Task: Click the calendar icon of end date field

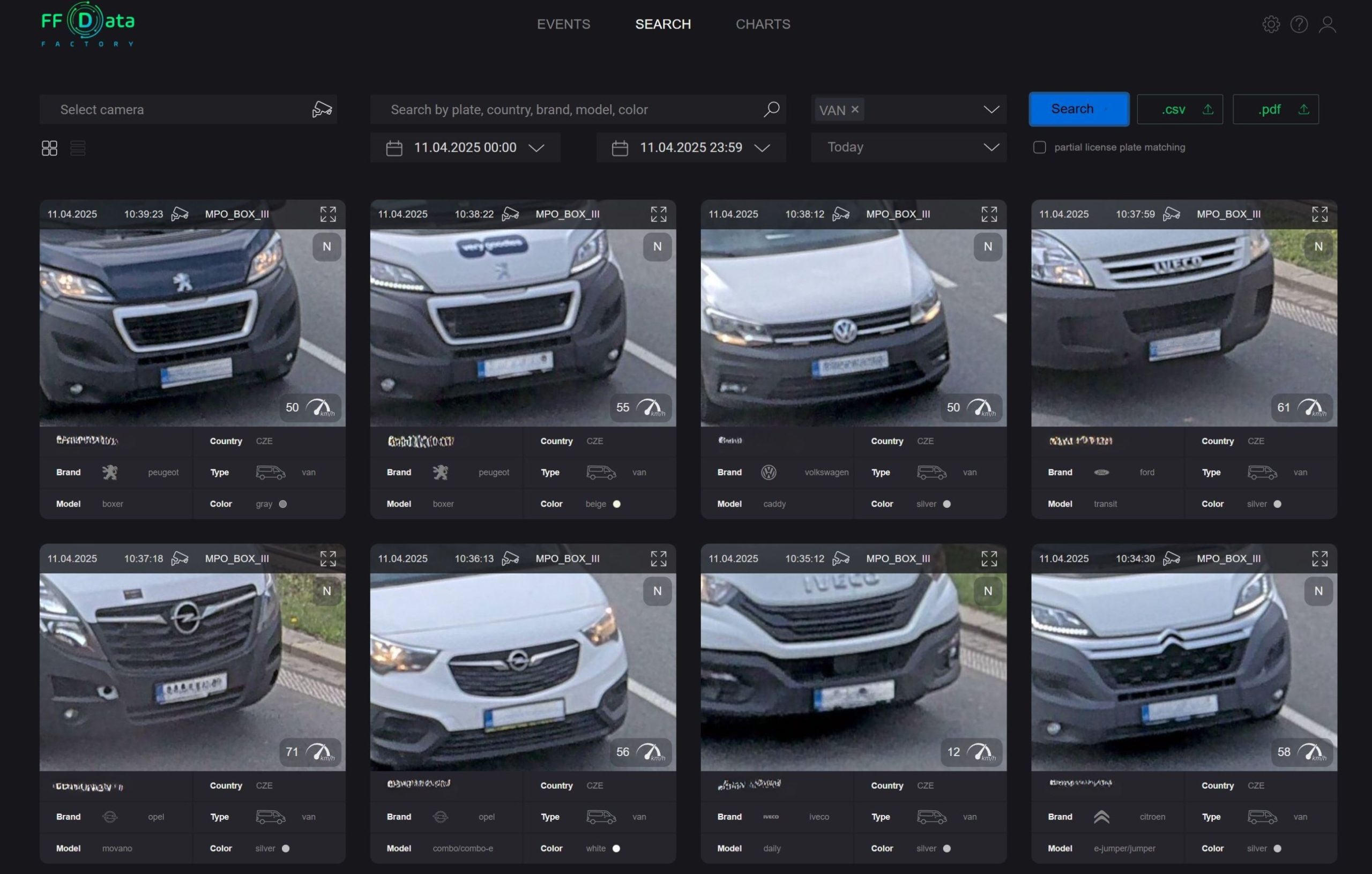Action: [620, 148]
